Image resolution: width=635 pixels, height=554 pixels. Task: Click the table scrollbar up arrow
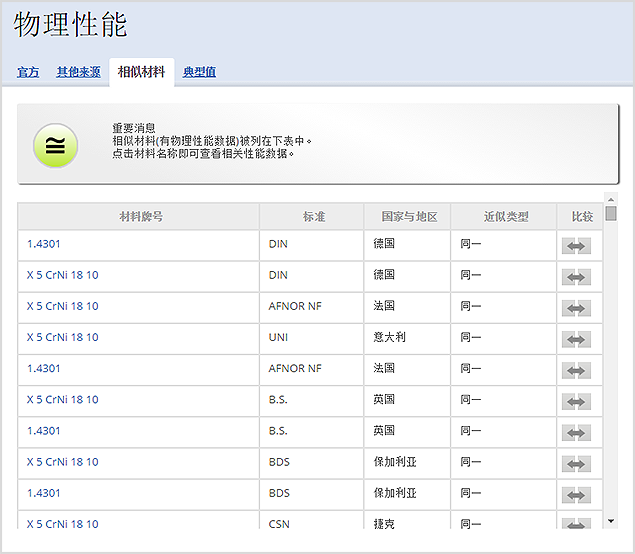click(x=611, y=199)
